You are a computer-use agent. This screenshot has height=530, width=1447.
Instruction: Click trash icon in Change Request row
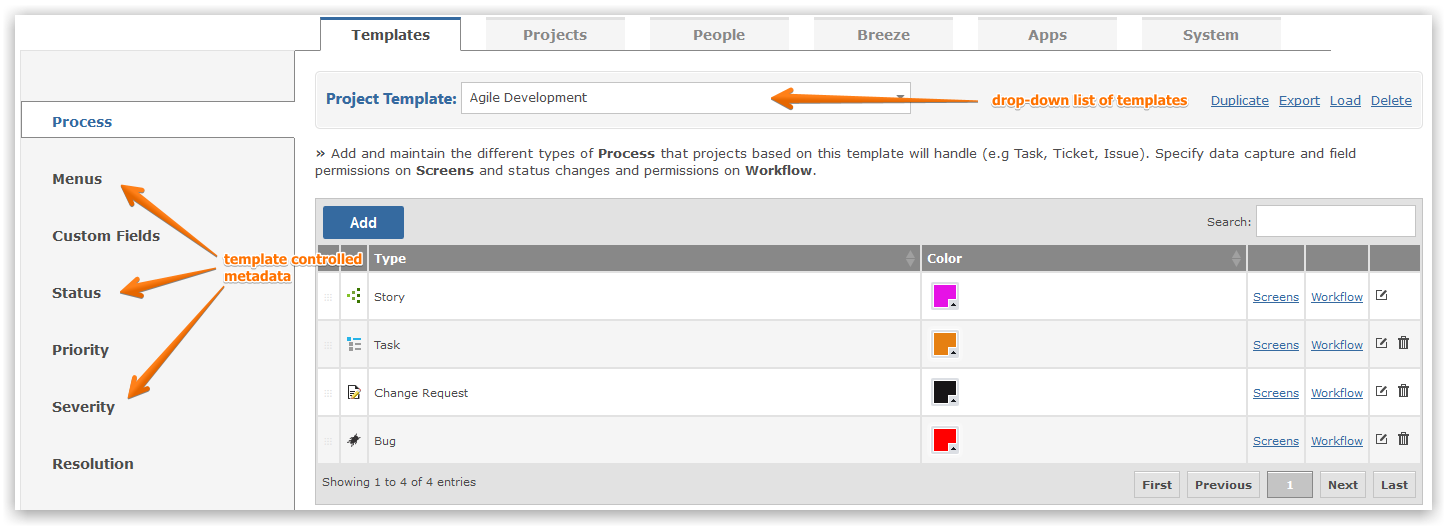(1403, 391)
